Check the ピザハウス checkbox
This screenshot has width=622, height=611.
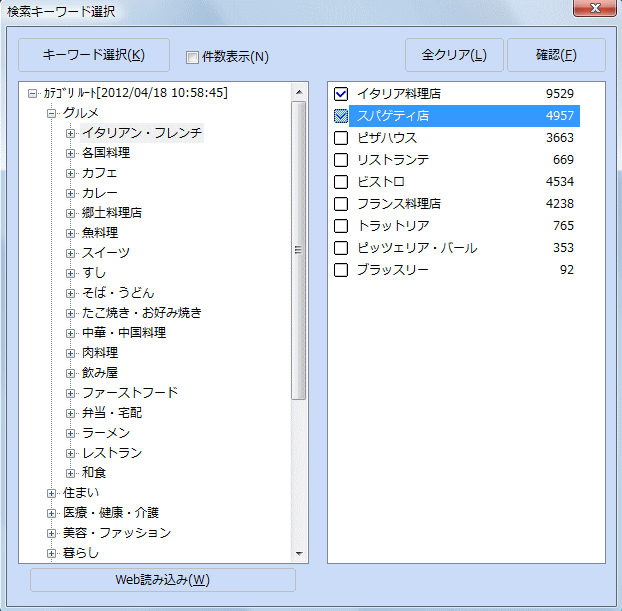[x=341, y=138]
